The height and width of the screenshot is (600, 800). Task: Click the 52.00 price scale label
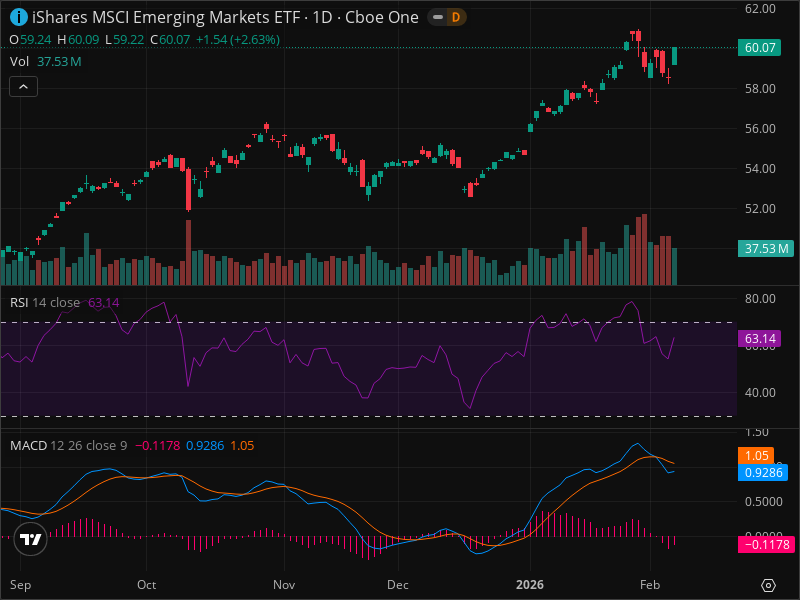click(x=760, y=209)
